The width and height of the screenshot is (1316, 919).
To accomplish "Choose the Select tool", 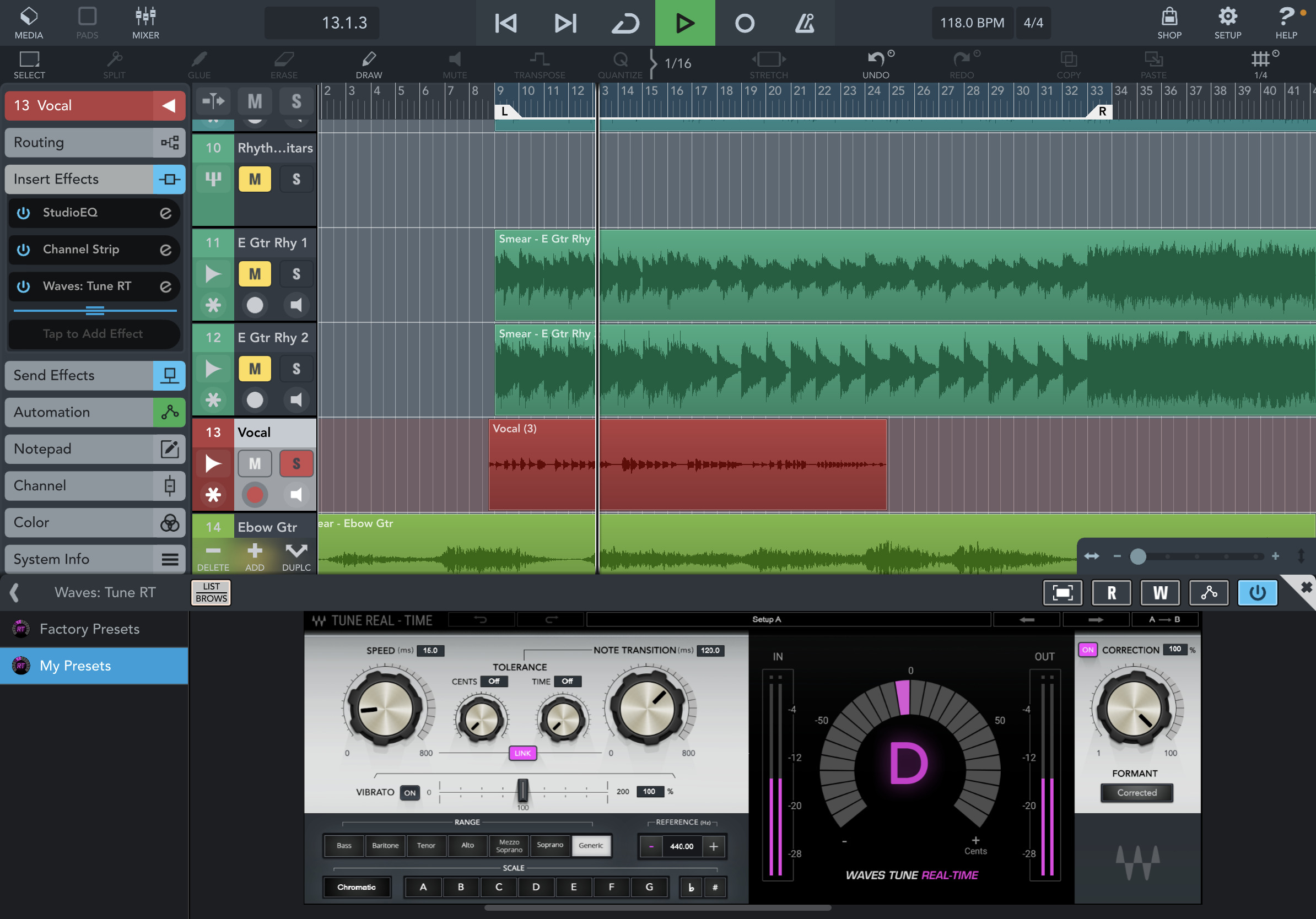I will [29, 64].
